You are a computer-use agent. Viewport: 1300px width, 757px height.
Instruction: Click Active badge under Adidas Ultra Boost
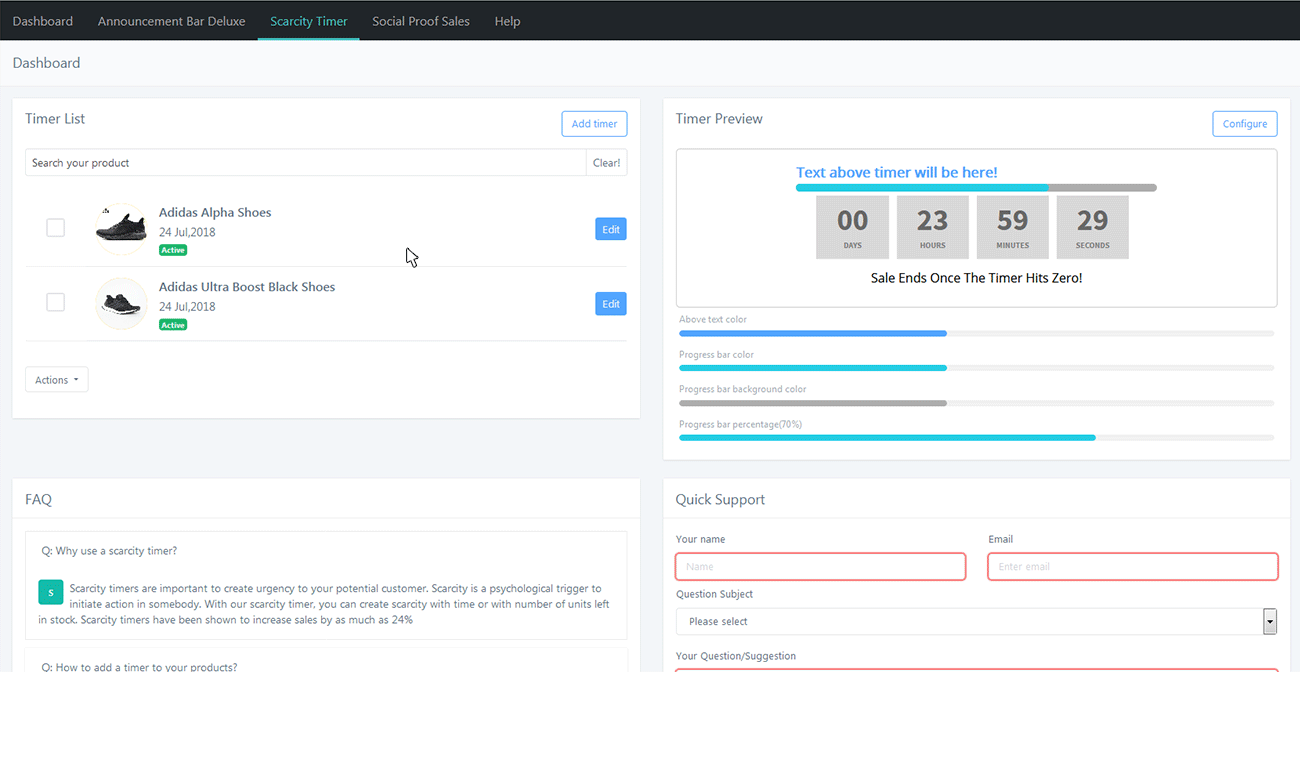point(173,325)
